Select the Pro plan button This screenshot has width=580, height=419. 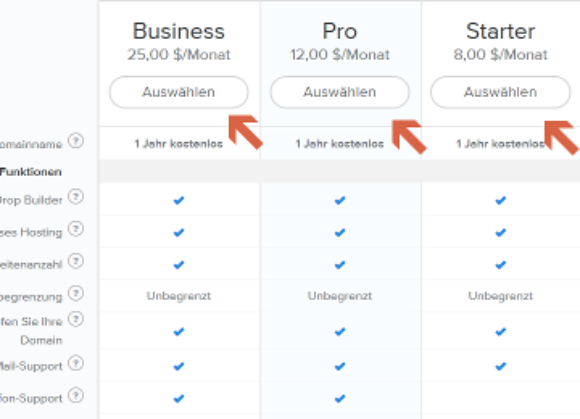[340, 92]
